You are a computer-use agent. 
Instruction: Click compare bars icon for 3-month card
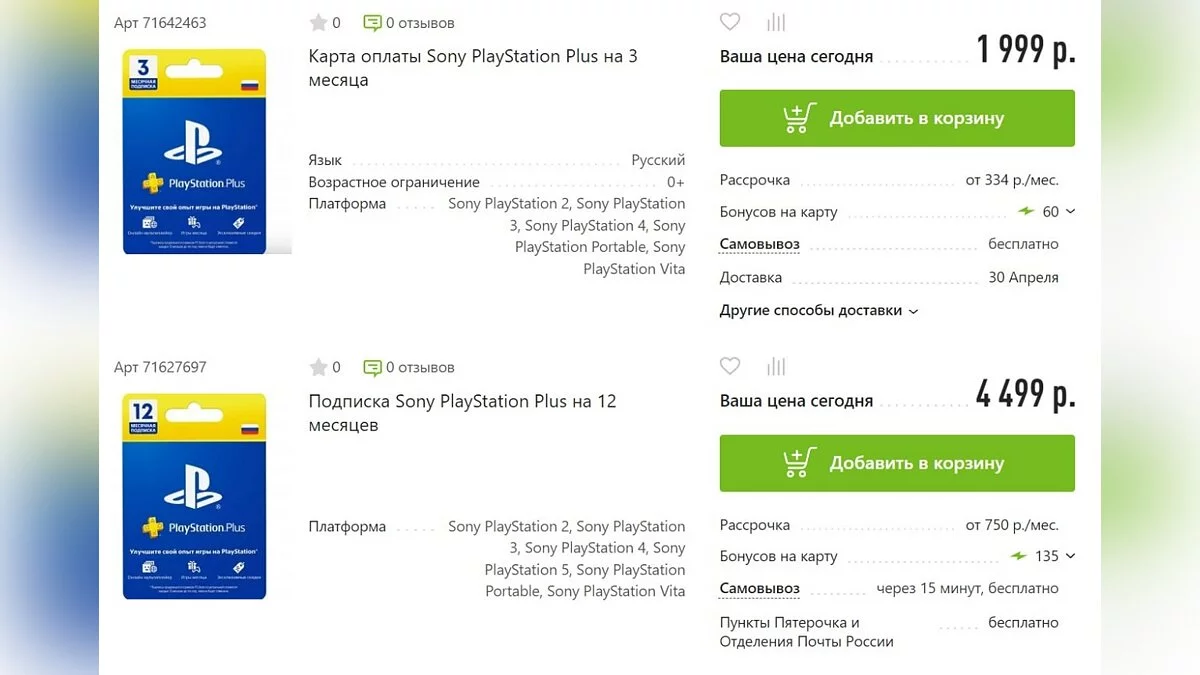pos(776,22)
